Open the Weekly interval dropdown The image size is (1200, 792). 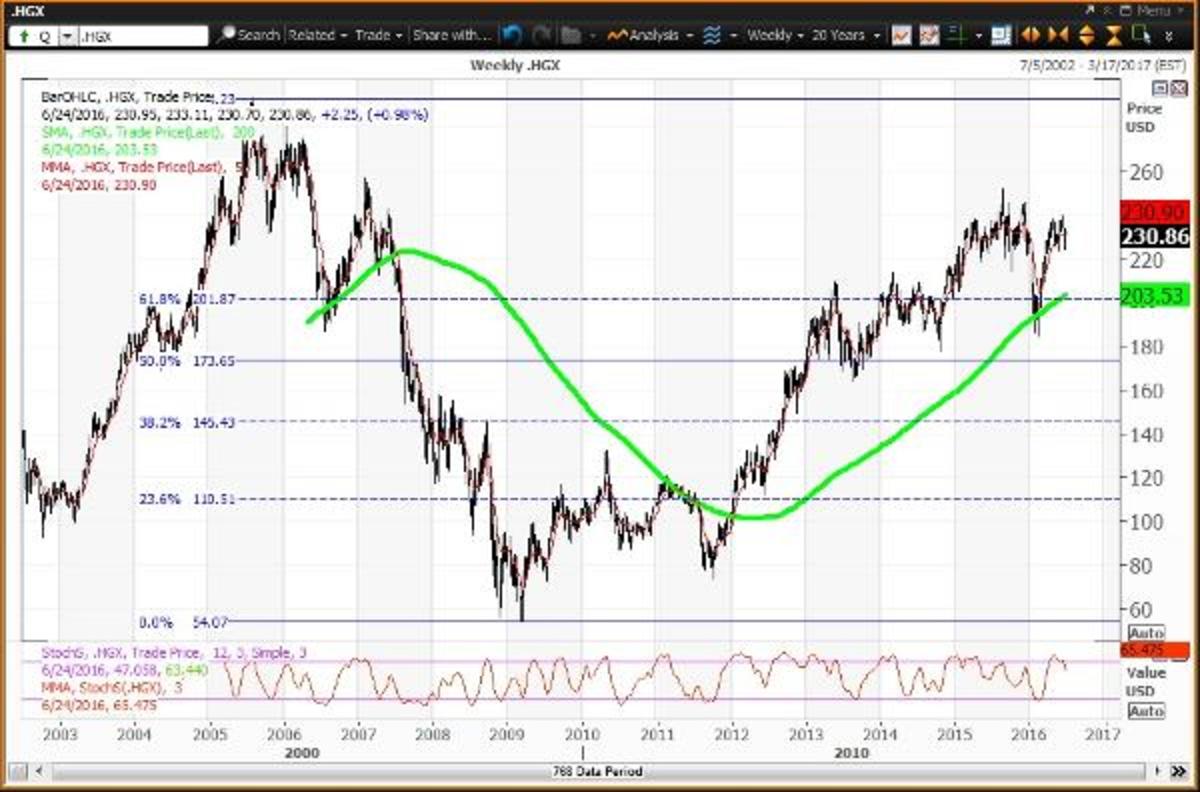(x=775, y=35)
